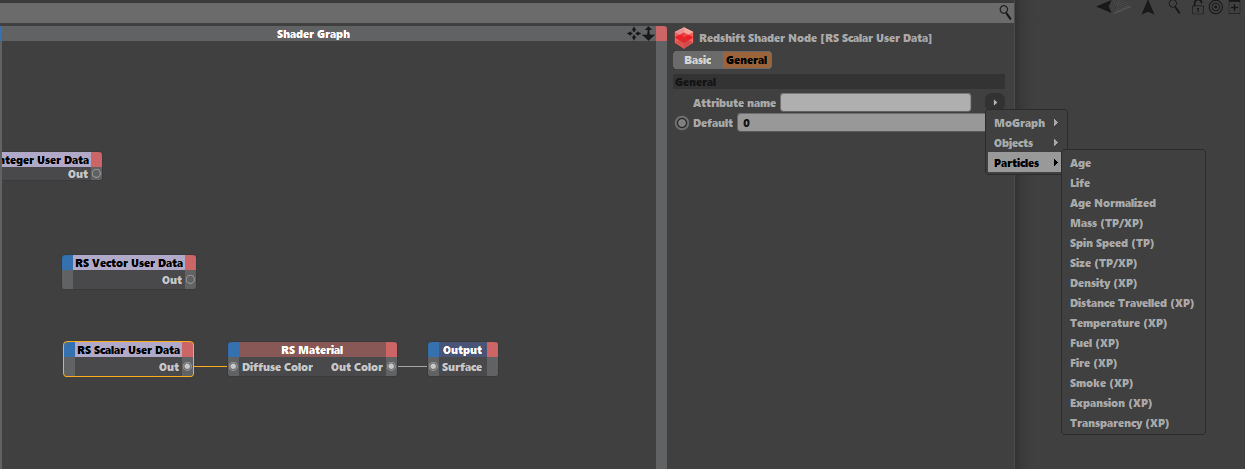
Task: Click the target circle icon at the top right
Action: pos(1215,7)
